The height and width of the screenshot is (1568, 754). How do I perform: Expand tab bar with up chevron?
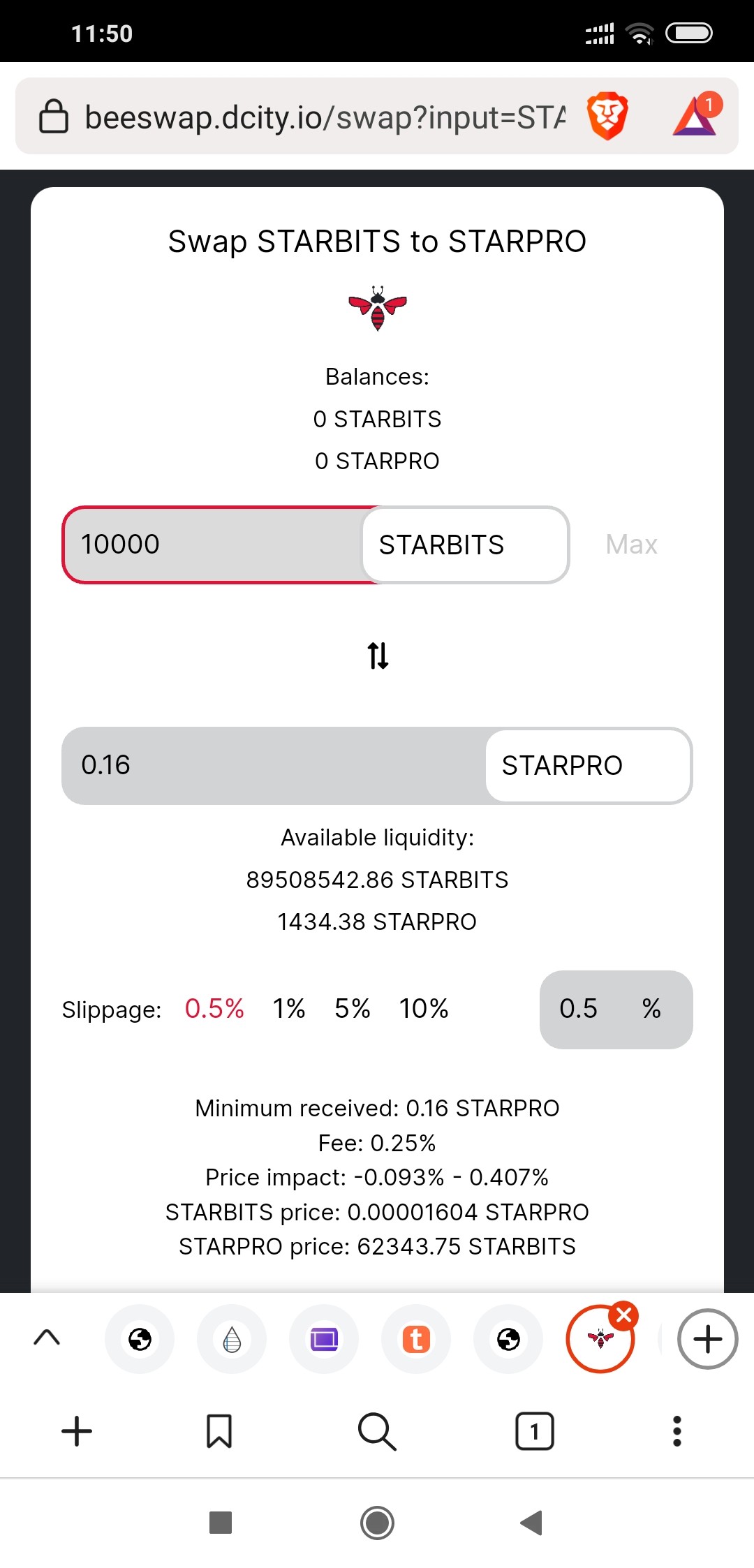(x=47, y=1338)
